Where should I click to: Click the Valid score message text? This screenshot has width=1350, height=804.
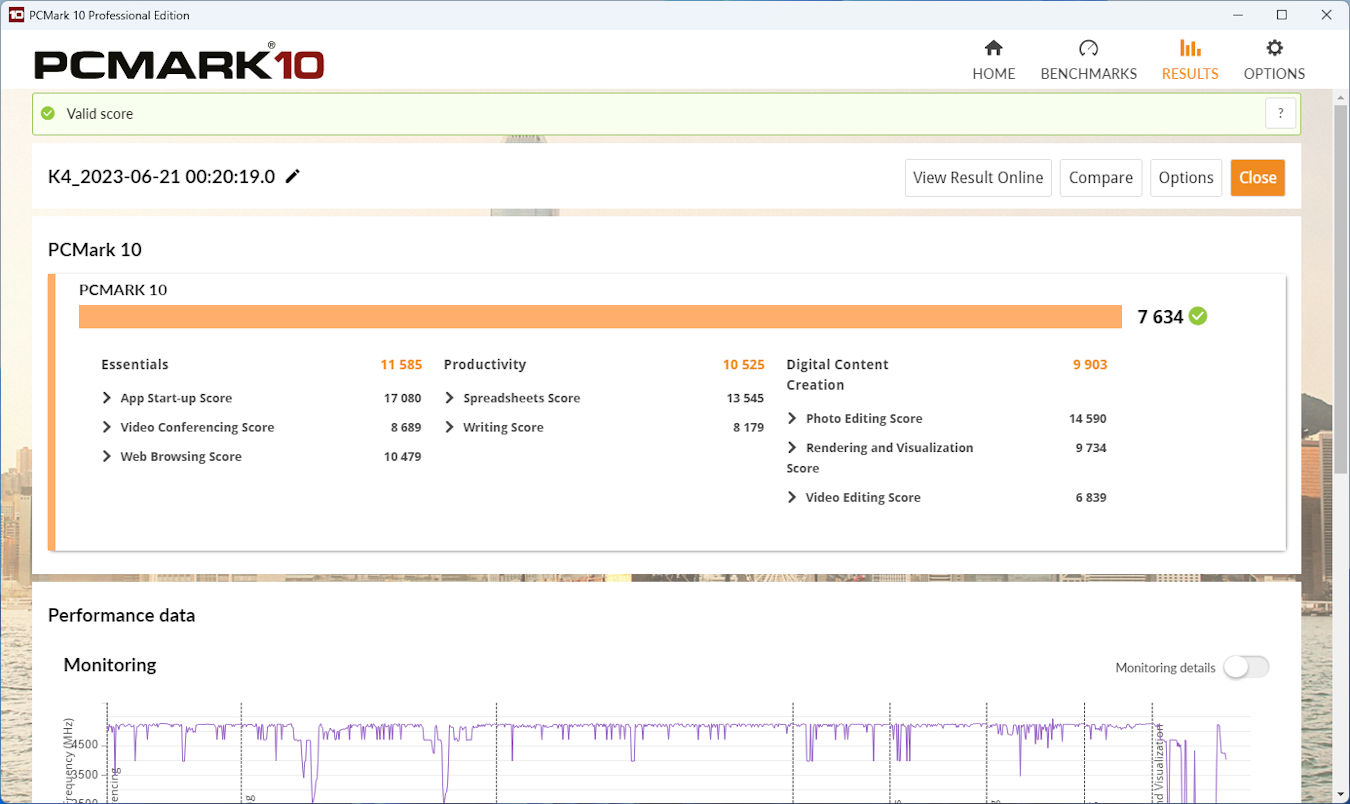[100, 114]
